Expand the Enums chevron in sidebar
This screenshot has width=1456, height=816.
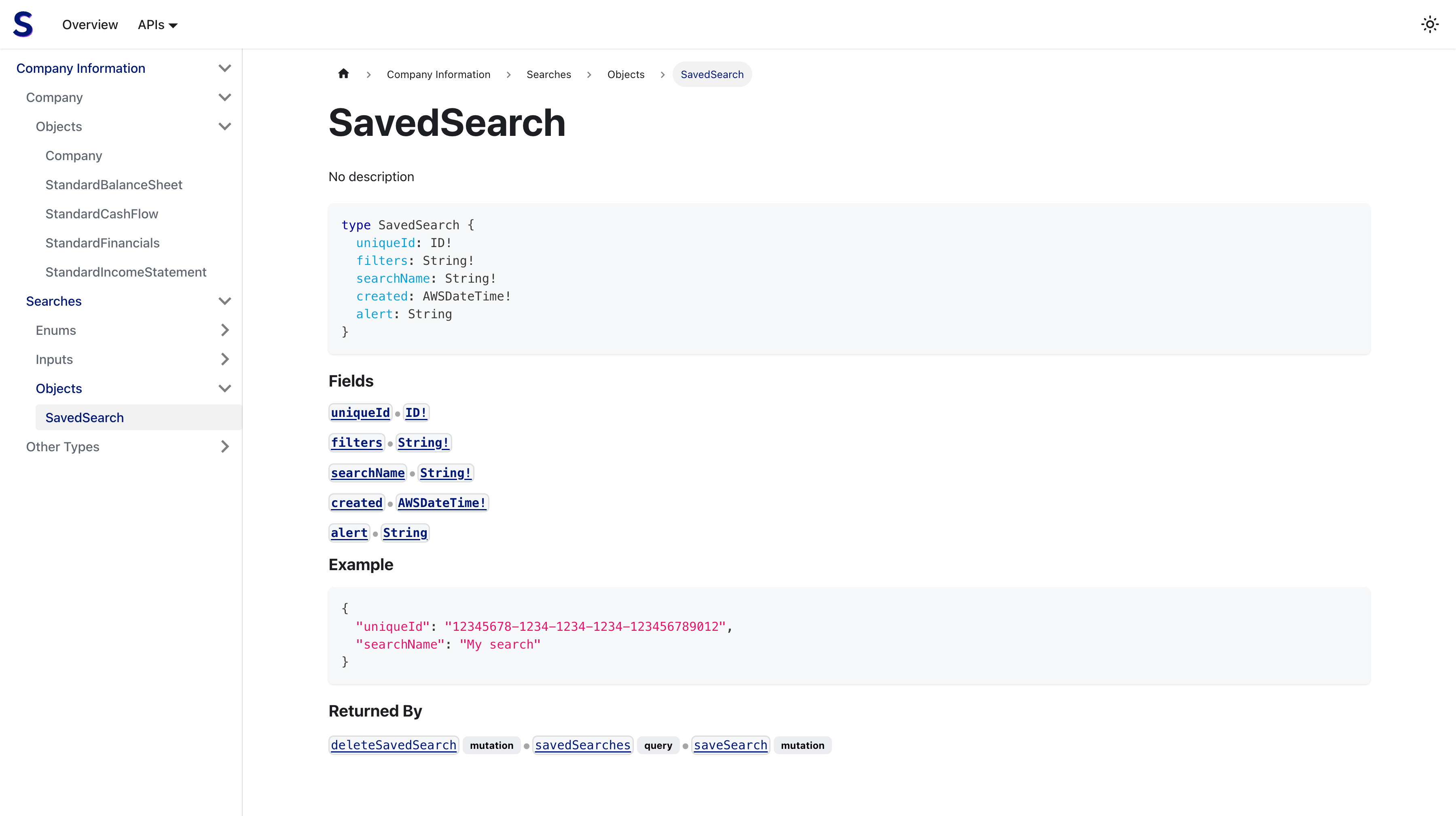tap(224, 330)
